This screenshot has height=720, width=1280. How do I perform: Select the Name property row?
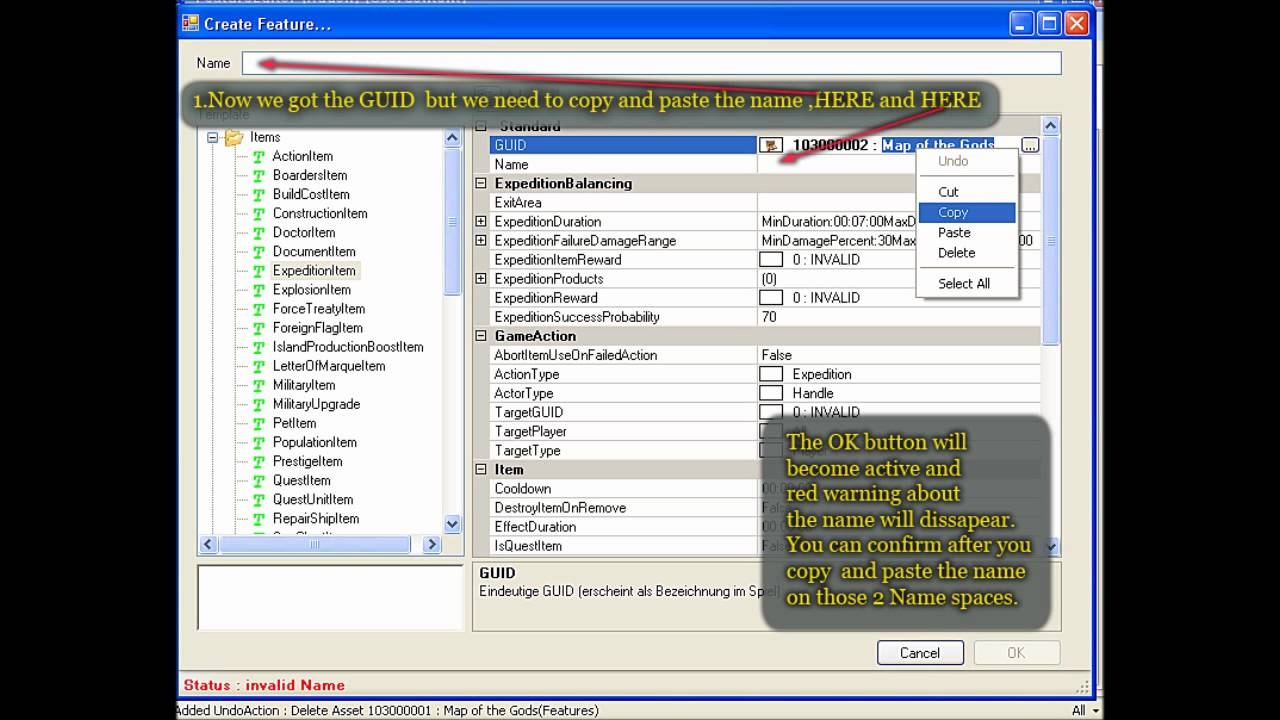point(765,164)
